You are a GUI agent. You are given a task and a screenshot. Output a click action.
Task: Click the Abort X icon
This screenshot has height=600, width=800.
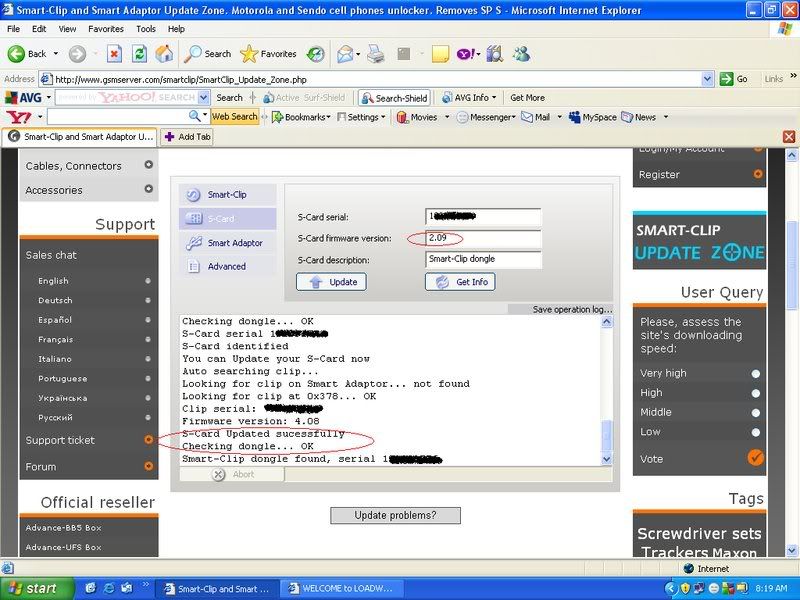pos(218,474)
